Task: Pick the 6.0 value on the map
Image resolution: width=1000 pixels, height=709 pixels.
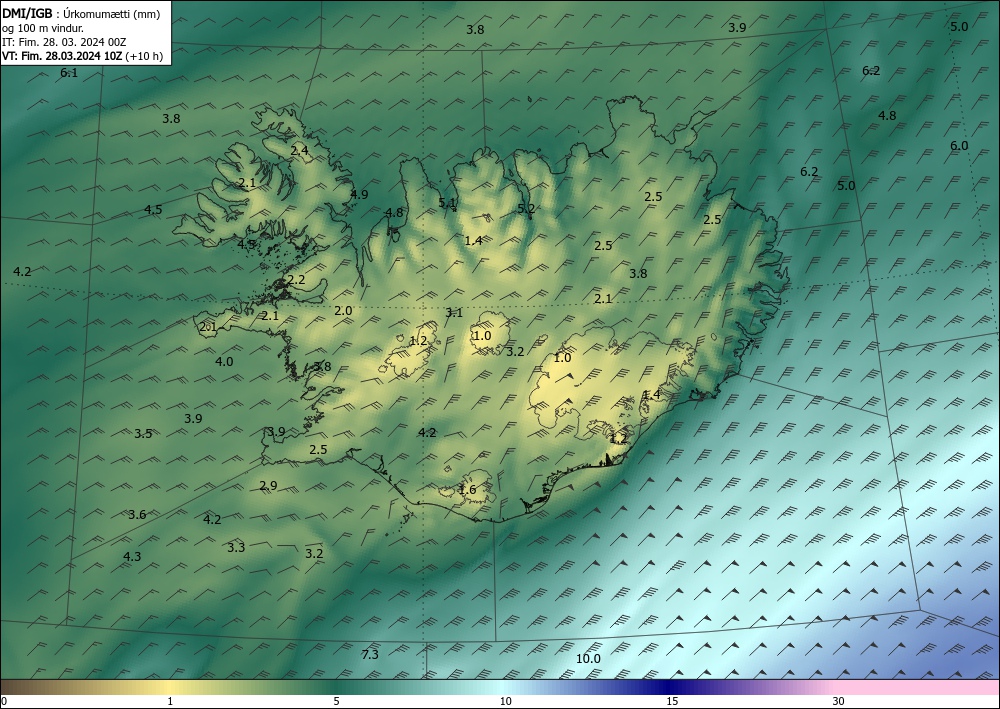Action: (959, 145)
